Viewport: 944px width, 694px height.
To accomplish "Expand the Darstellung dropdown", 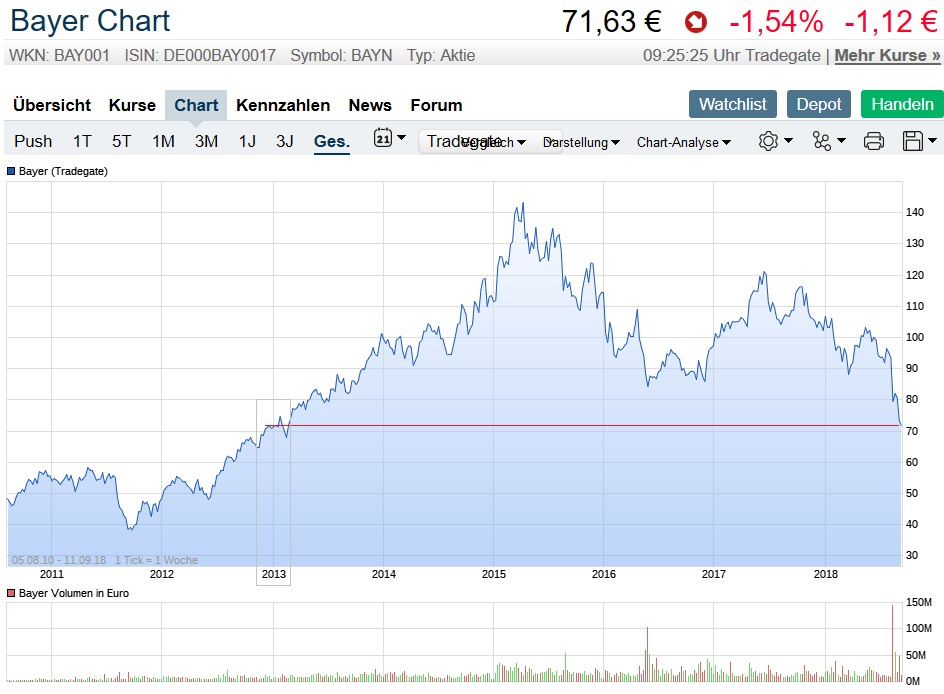I will point(581,143).
